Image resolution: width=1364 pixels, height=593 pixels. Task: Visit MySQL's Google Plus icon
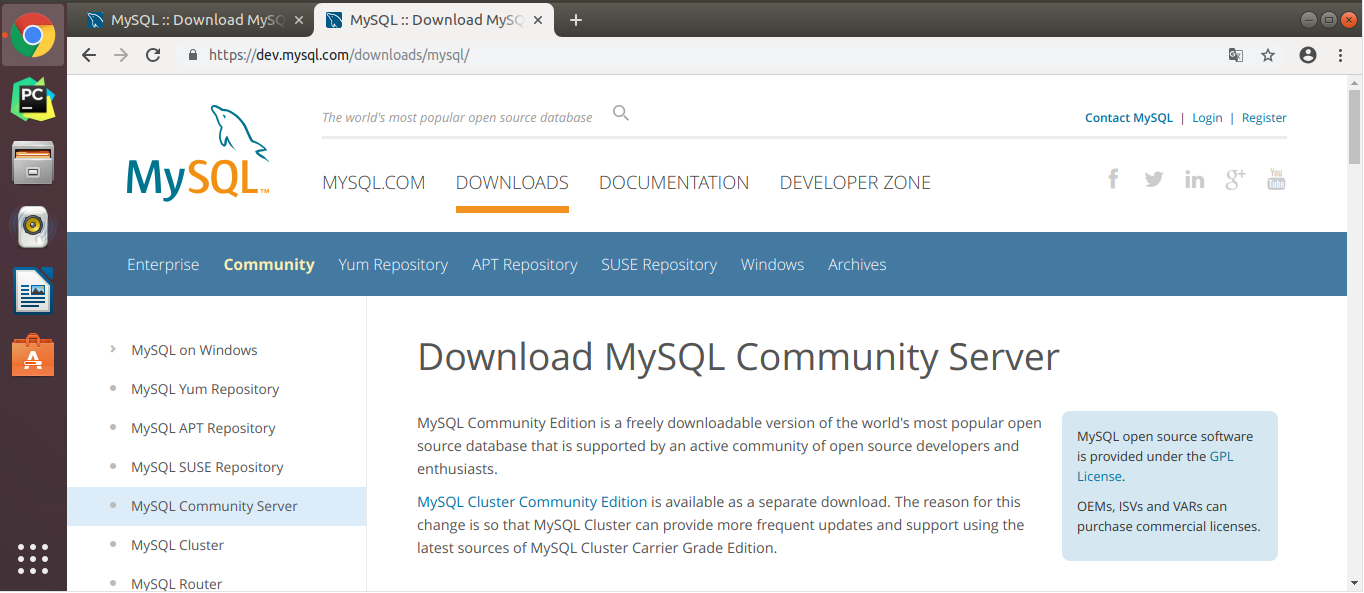point(1236,179)
